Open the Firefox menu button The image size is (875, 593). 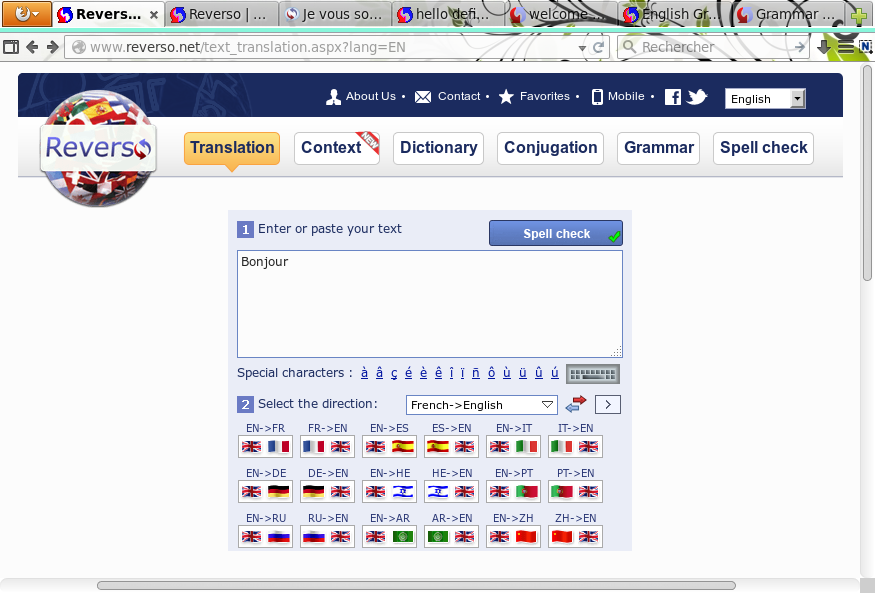click(x=27, y=13)
